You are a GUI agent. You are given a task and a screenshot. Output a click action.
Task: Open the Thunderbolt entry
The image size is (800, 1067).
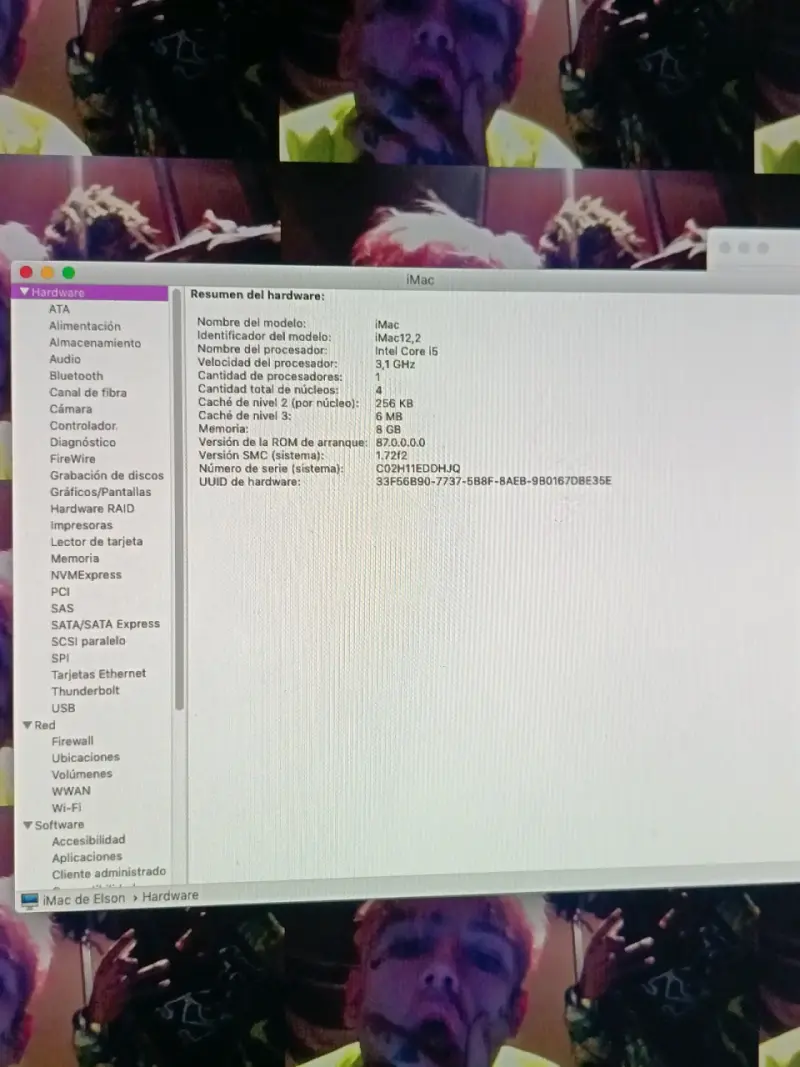[x=86, y=691]
